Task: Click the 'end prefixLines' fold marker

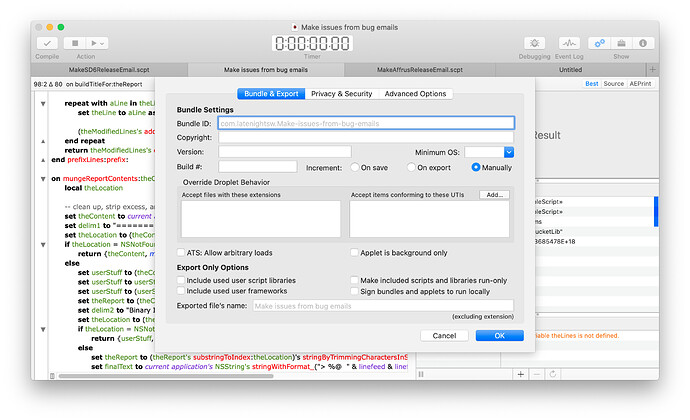Action: [43, 160]
